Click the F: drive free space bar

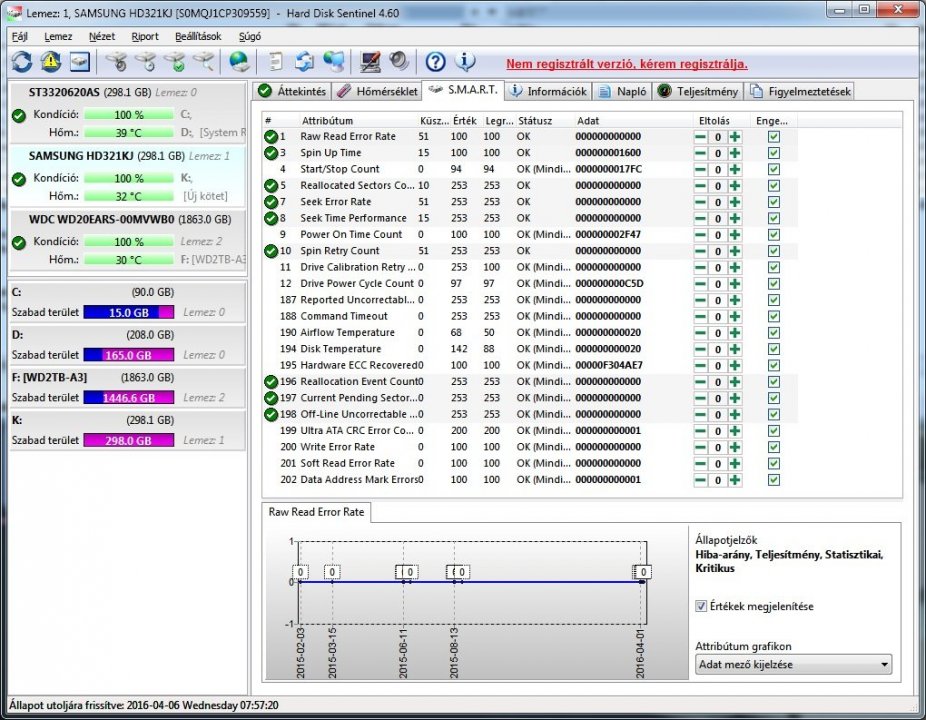coord(129,398)
